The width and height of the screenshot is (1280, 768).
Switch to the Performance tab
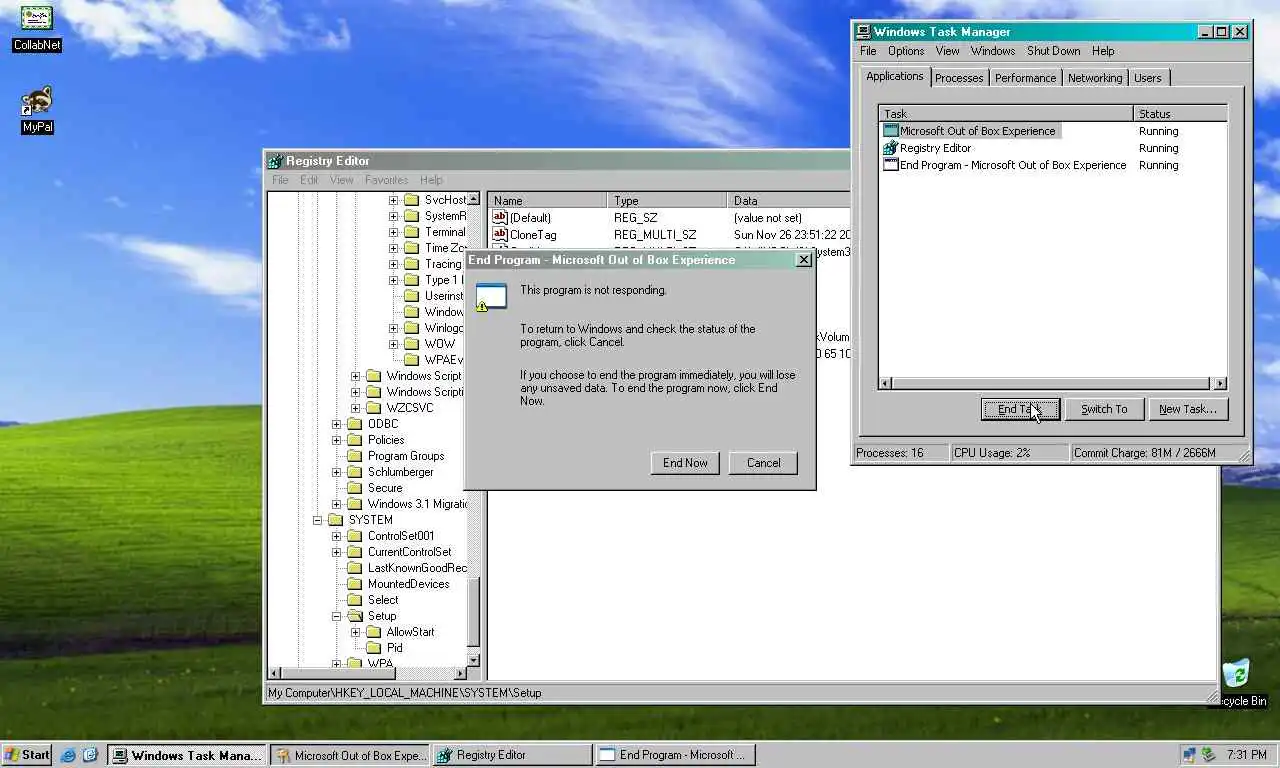coord(1025,78)
